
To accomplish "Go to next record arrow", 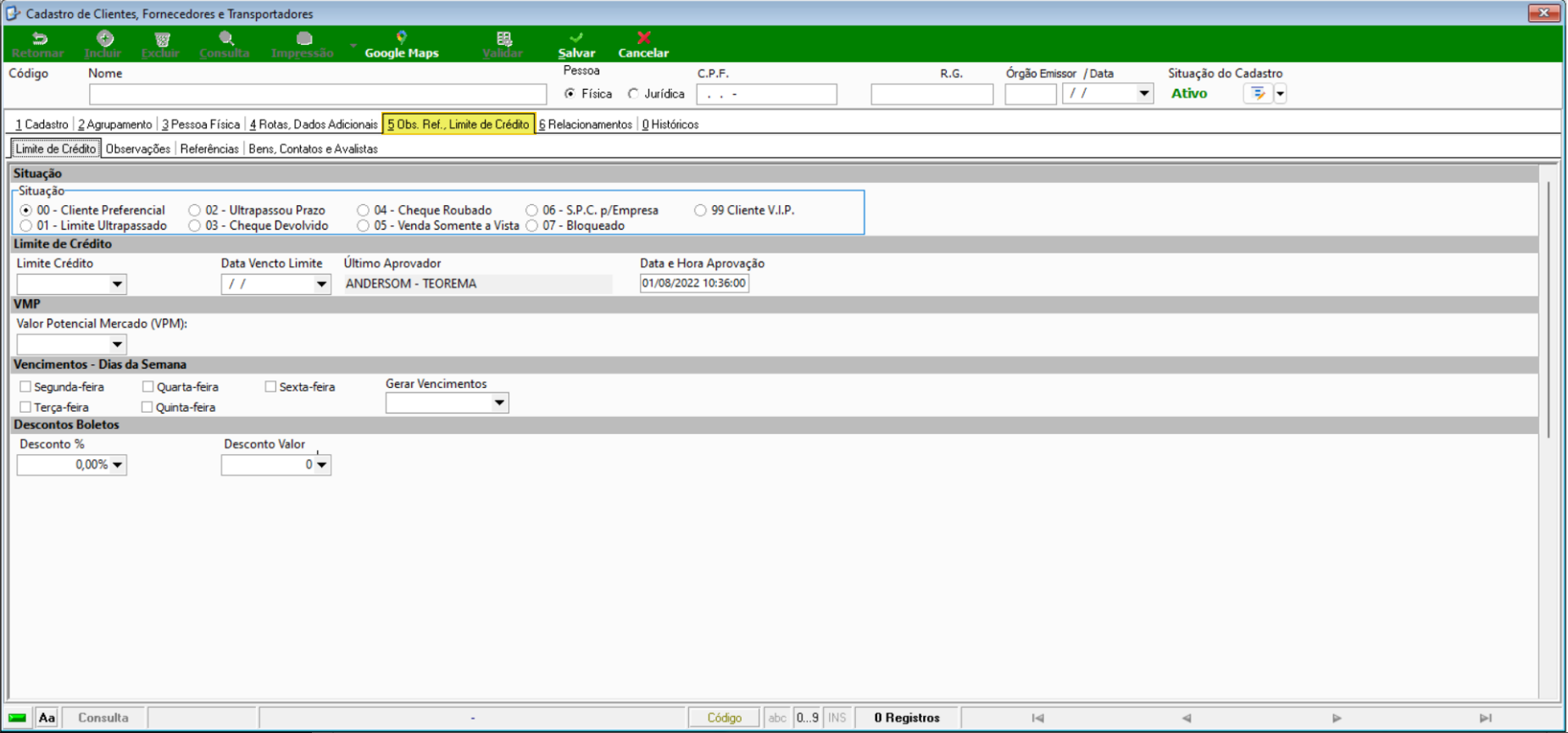I will coord(1337,718).
